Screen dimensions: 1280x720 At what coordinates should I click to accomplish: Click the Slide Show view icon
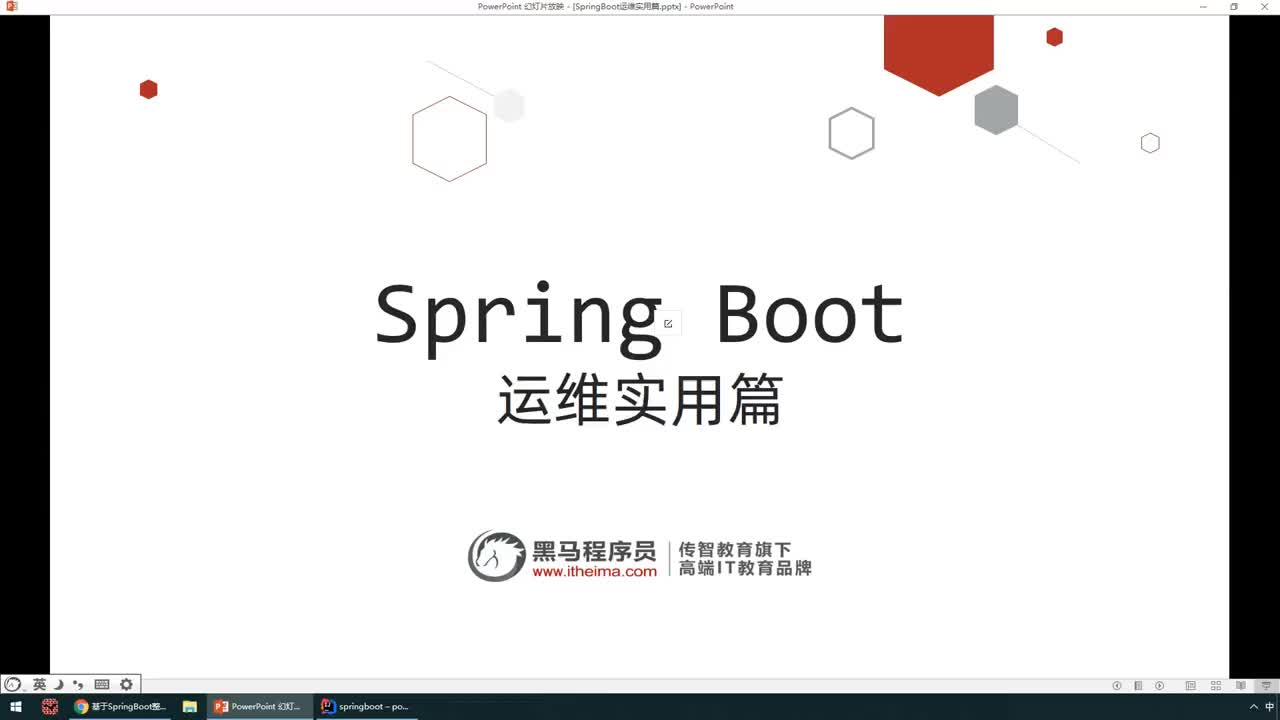1266,686
